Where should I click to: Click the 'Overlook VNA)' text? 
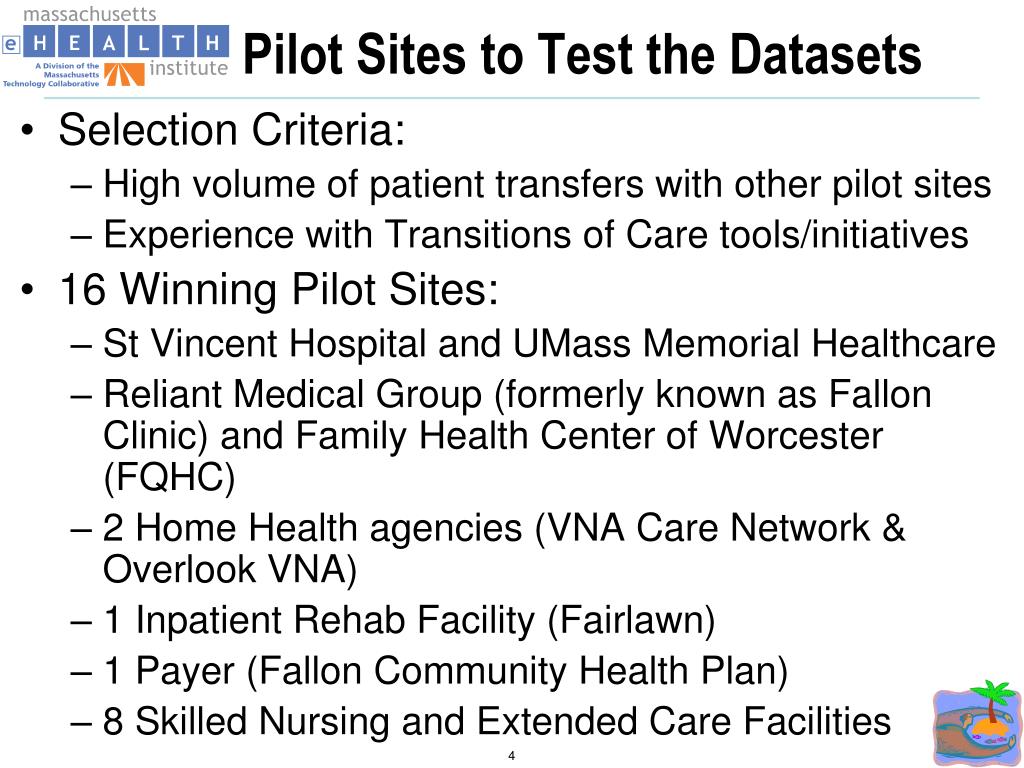coord(230,569)
